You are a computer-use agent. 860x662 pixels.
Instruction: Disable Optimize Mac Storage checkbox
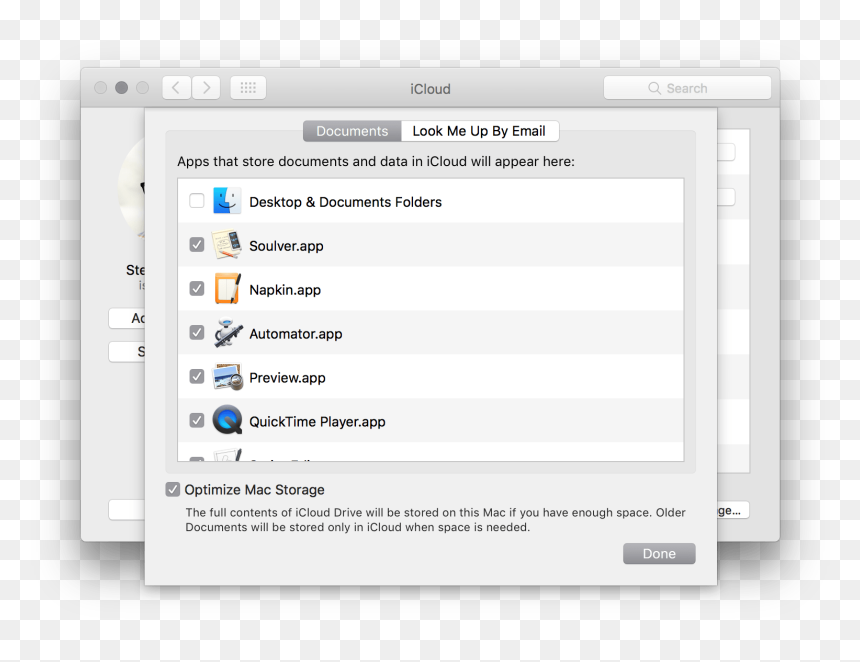click(x=173, y=489)
